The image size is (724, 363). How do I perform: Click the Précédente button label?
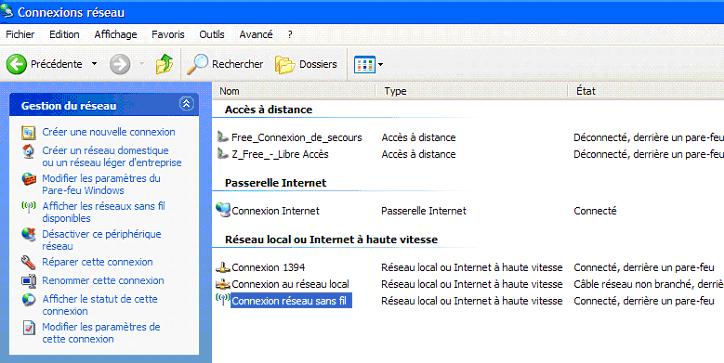(56, 64)
